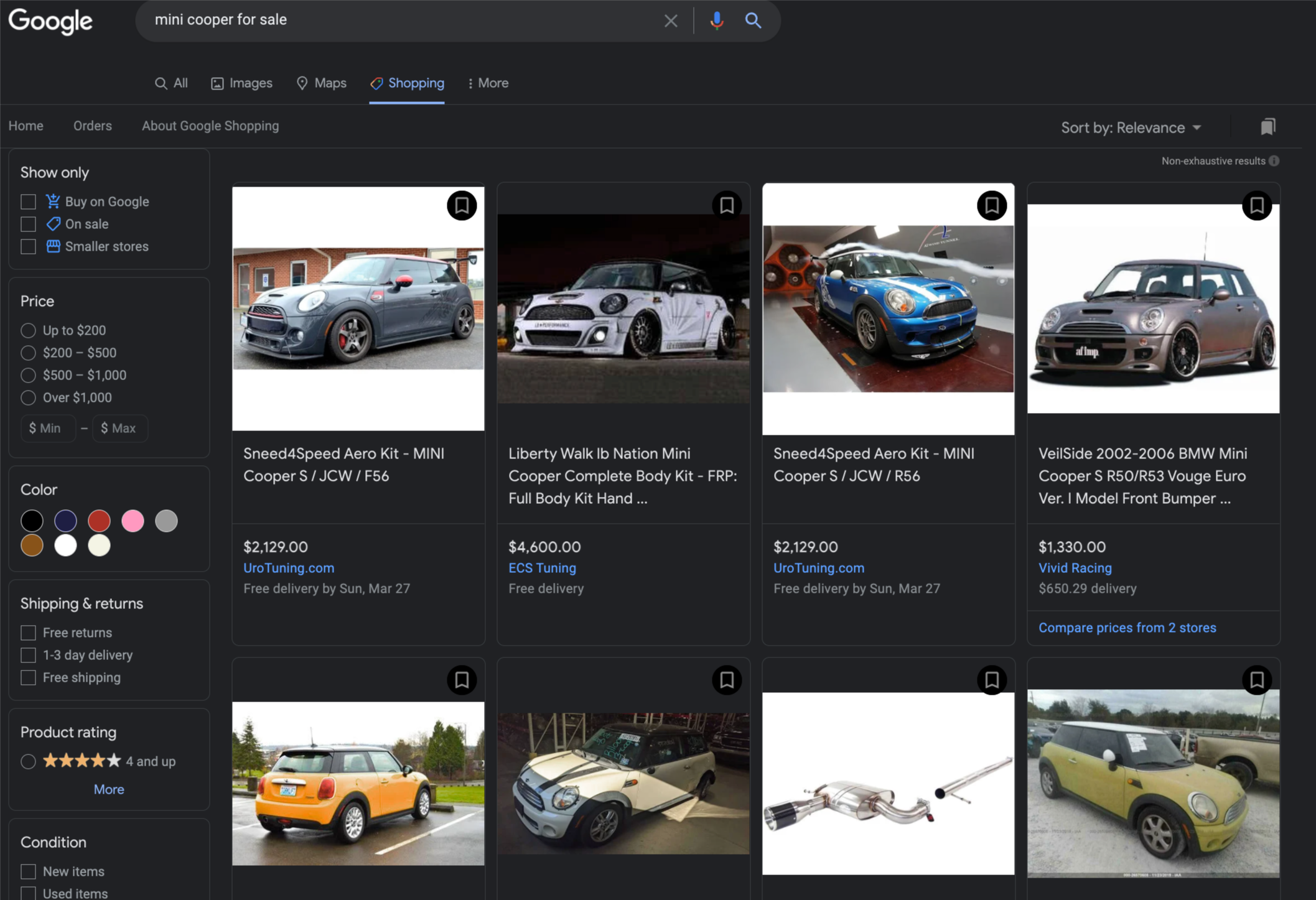The width and height of the screenshot is (1316, 900).
Task: Bookmark the Sneed4Speed F56 Aero Kit listing
Action: pyautogui.click(x=462, y=205)
